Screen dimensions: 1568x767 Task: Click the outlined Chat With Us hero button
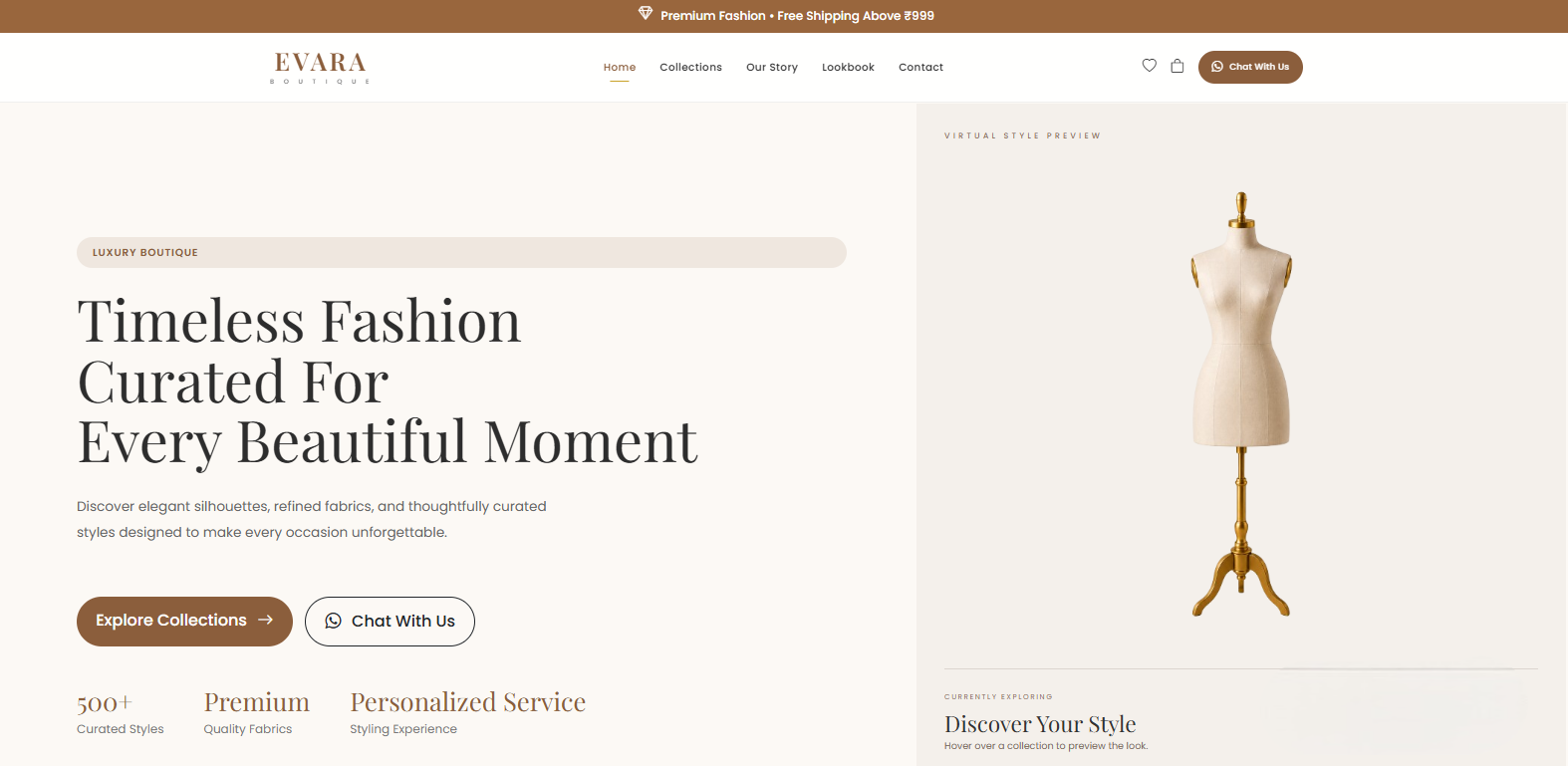[x=390, y=622]
